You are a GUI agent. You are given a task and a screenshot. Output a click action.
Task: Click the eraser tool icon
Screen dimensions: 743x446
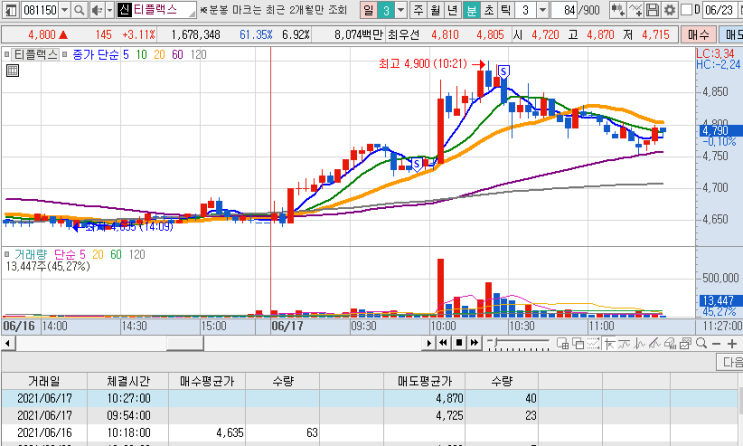point(670,343)
